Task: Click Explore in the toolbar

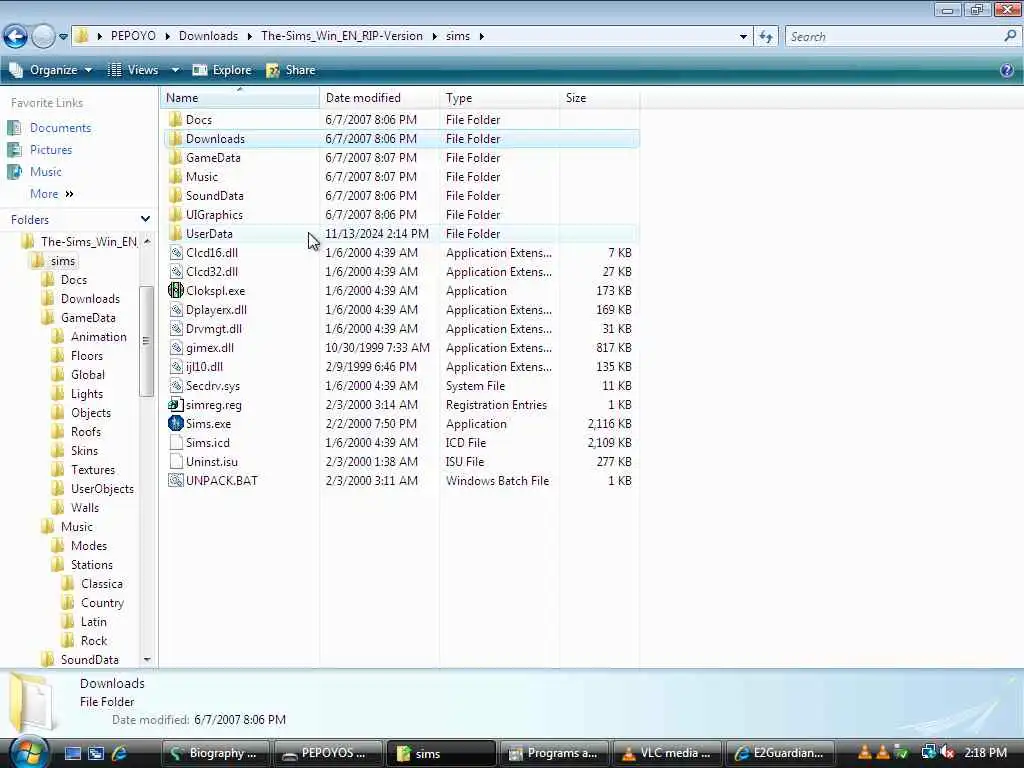Action: pyautogui.click(x=222, y=70)
